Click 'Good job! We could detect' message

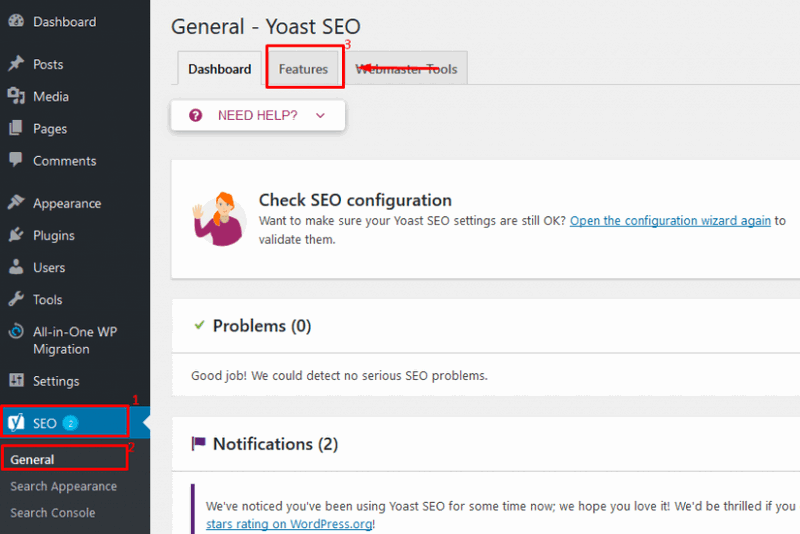[x=339, y=375]
